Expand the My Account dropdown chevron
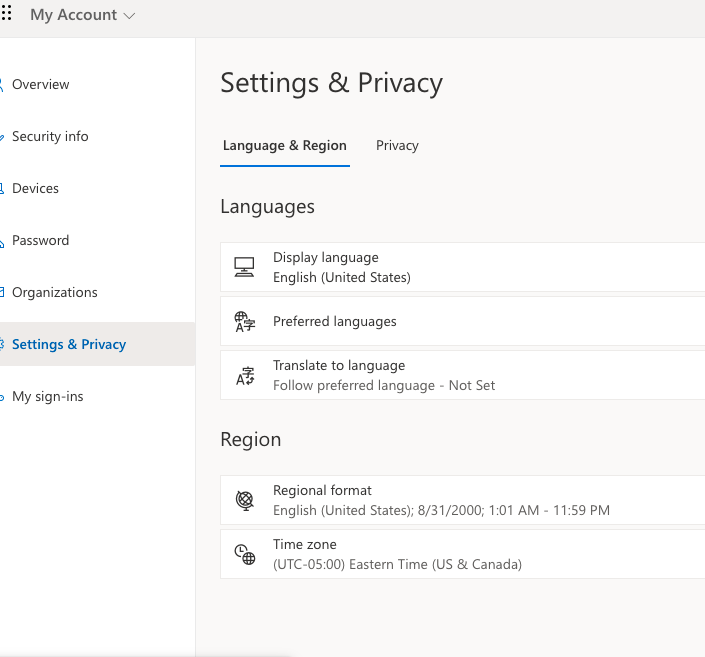The height and width of the screenshot is (657, 705). [128, 16]
